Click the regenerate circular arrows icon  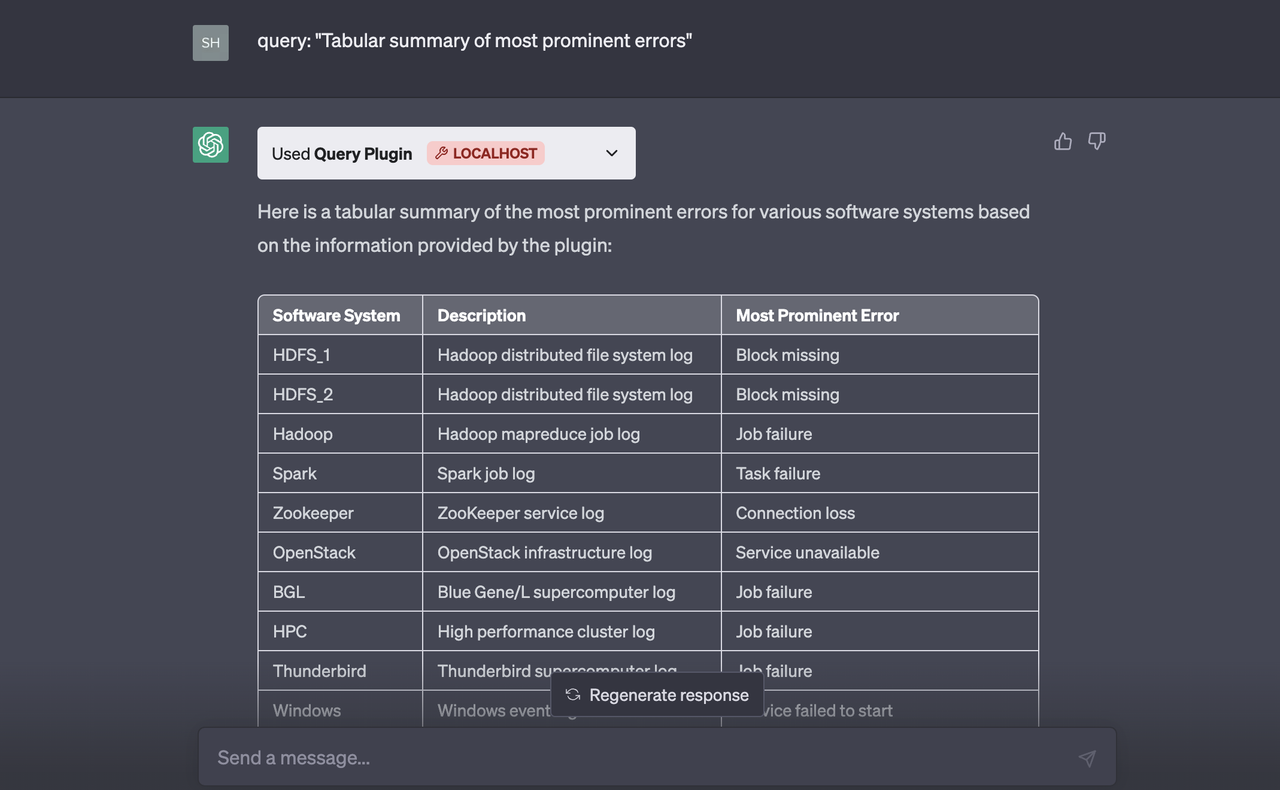click(x=573, y=695)
